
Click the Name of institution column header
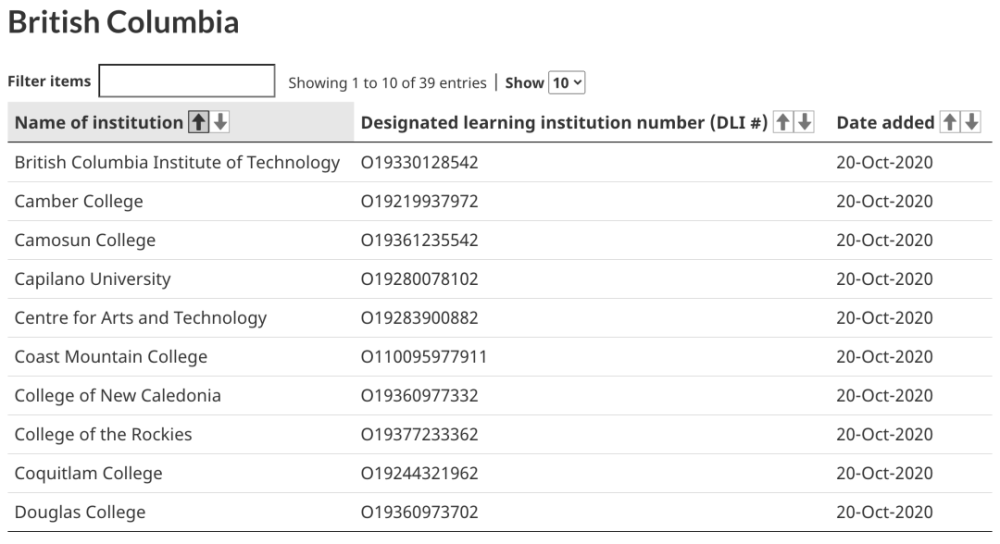99,122
